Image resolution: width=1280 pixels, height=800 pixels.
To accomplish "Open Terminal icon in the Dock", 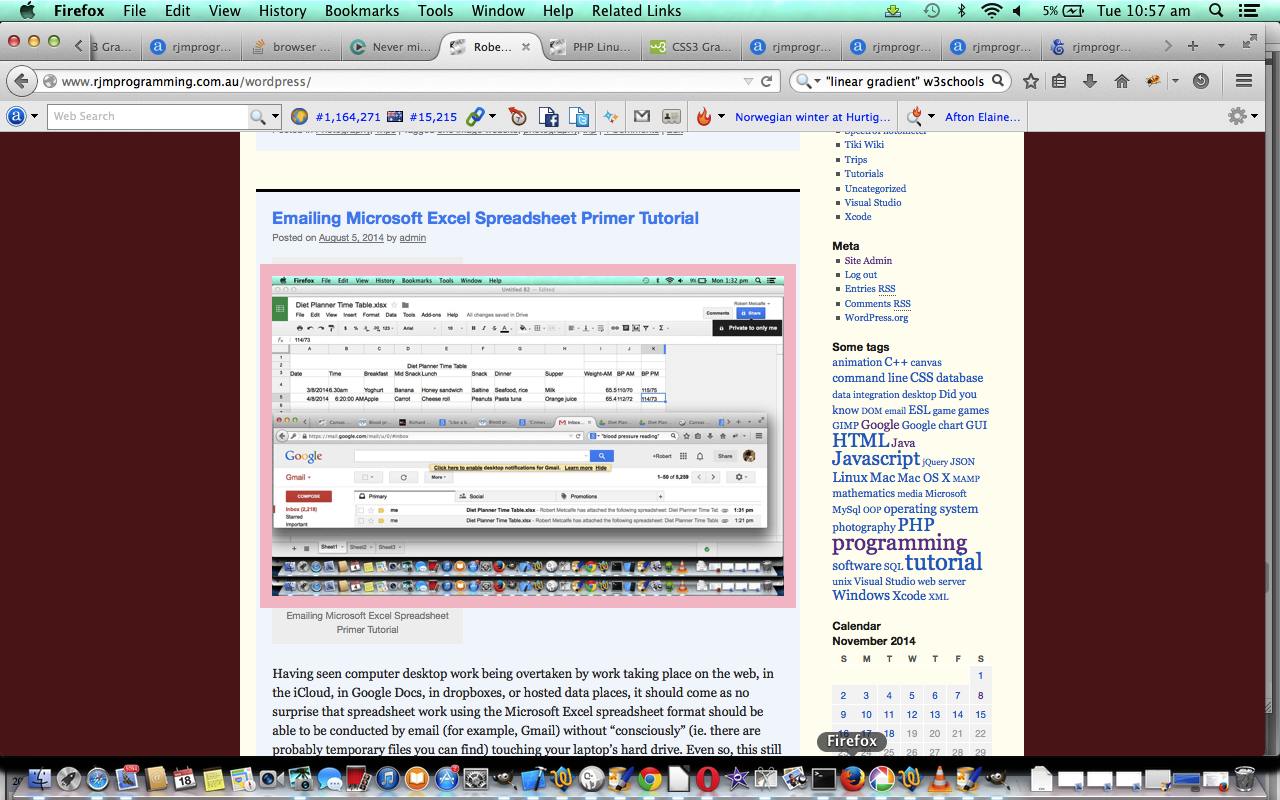I will (823, 778).
